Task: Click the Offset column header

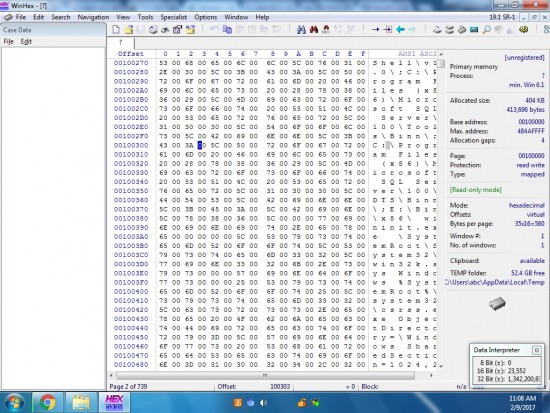Action: click(x=131, y=54)
